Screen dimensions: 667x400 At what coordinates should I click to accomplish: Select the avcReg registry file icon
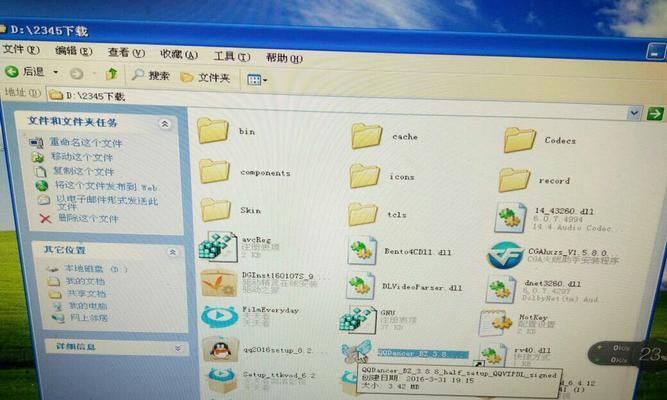[x=218, y=246]
